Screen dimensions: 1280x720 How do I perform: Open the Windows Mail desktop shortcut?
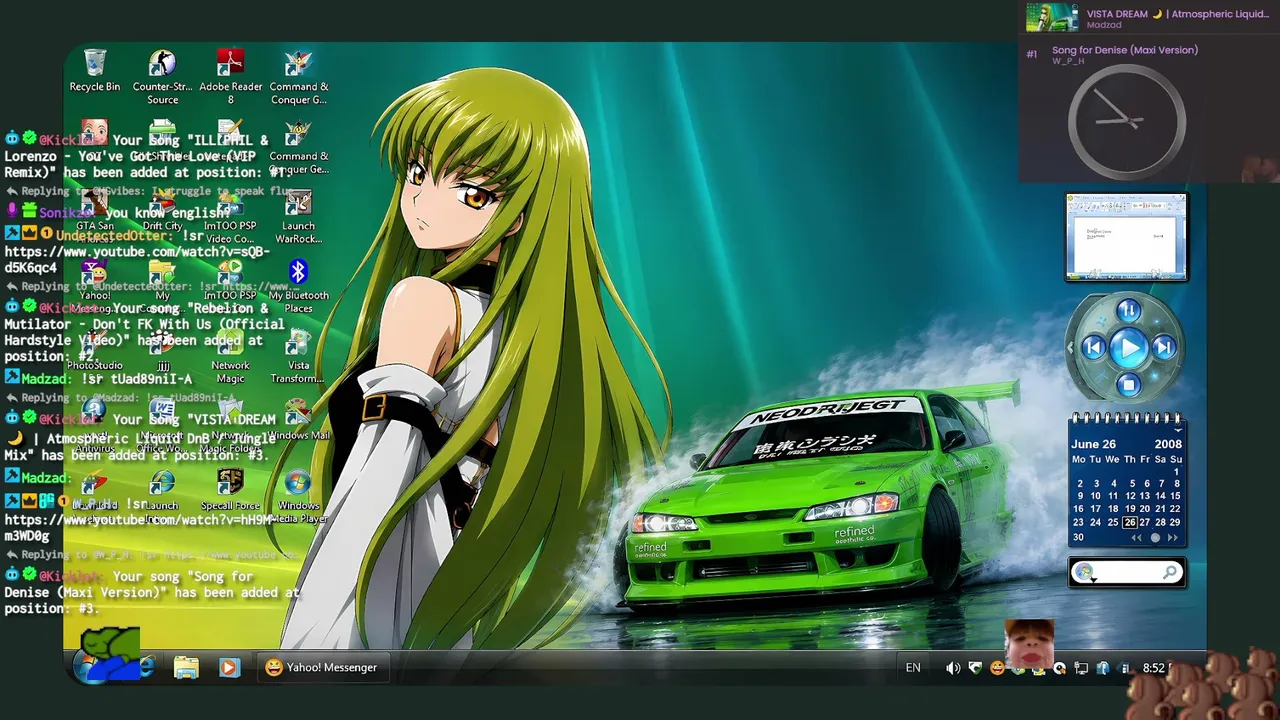(x=298, y=420)
